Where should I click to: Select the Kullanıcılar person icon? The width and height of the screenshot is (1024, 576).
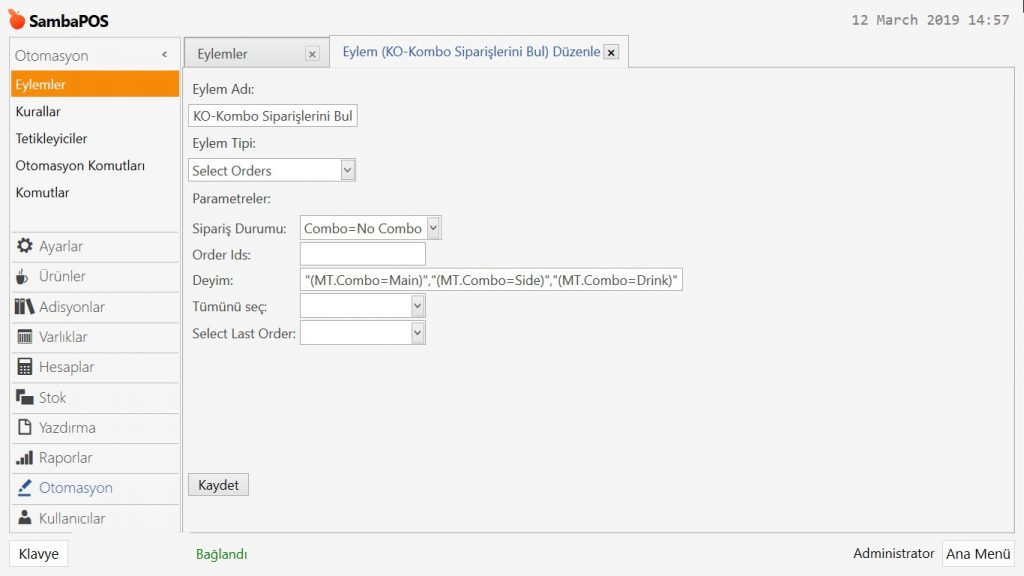[x=25, y=518]
